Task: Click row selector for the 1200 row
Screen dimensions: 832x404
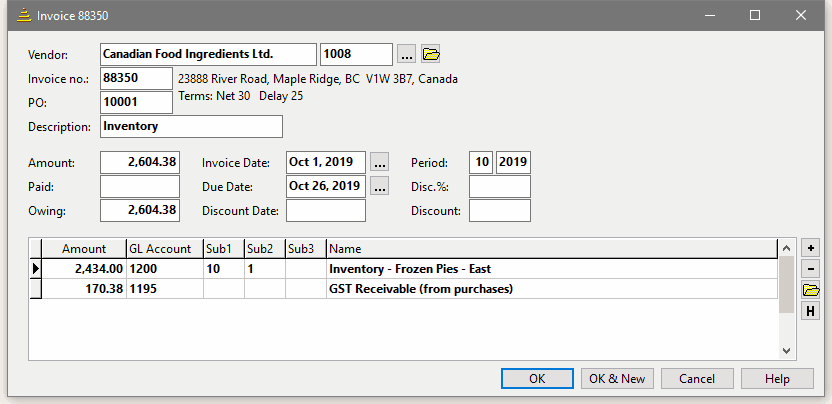Action: tap(36, 269)
